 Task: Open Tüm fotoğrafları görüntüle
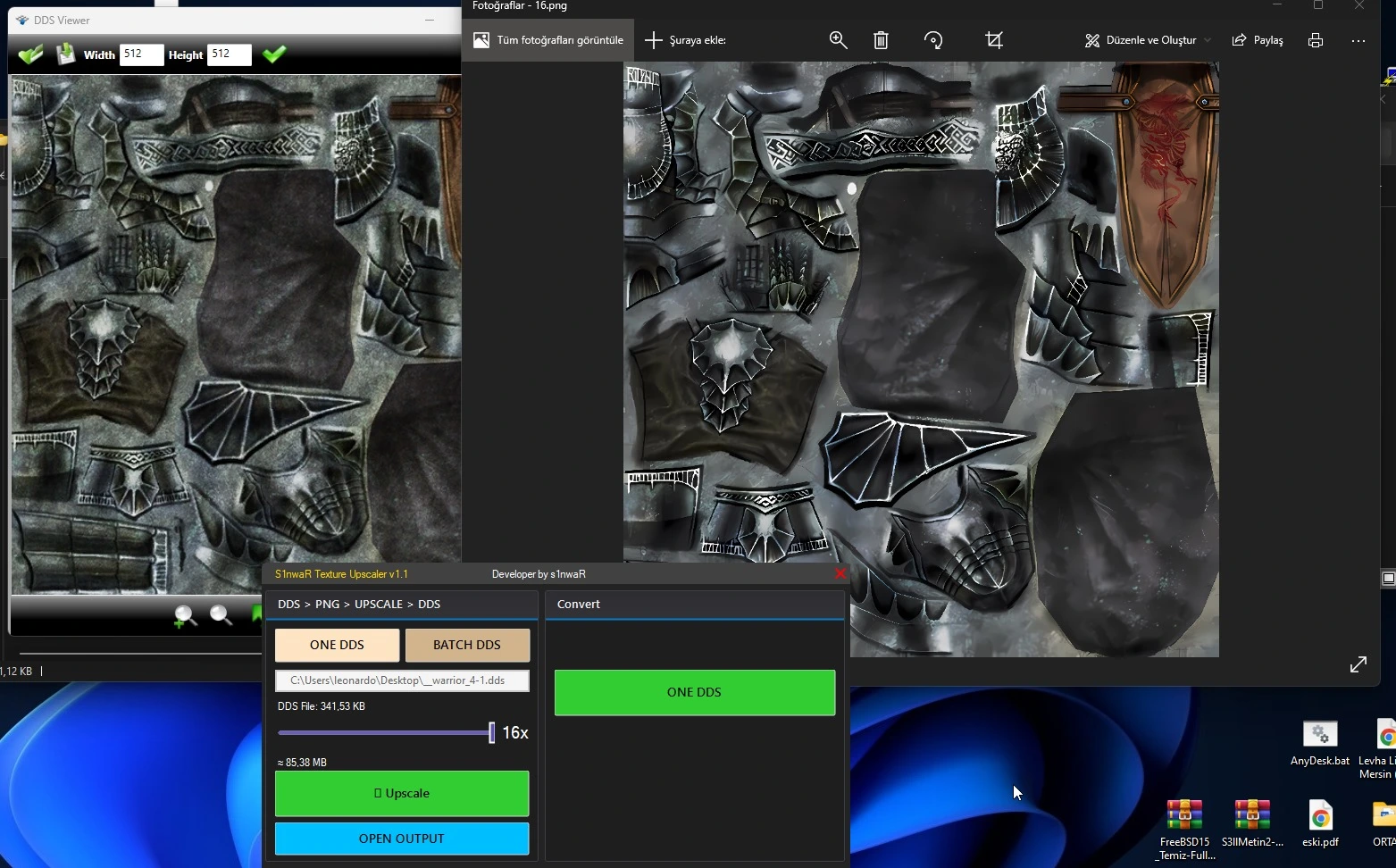[548, 40]
